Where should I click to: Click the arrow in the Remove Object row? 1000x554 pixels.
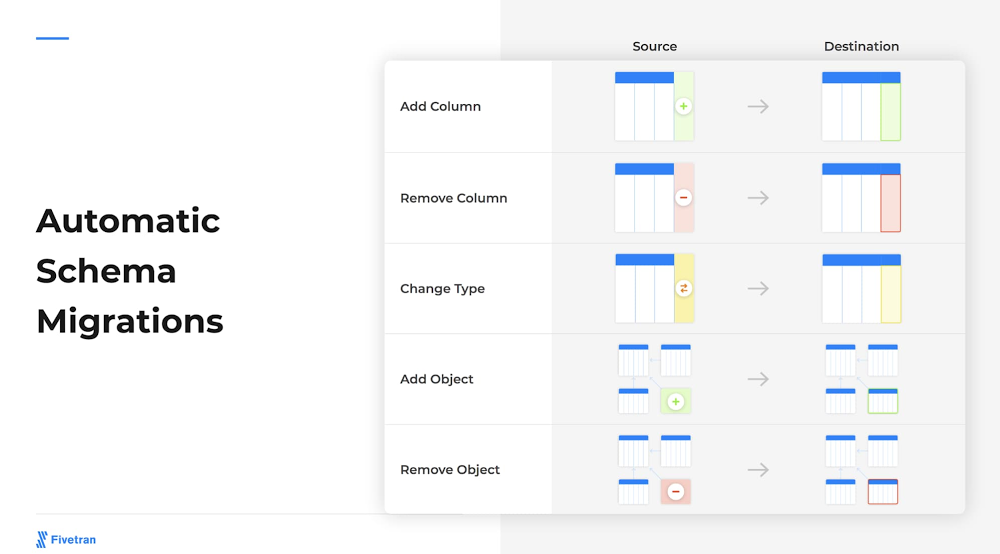point(758,470)
